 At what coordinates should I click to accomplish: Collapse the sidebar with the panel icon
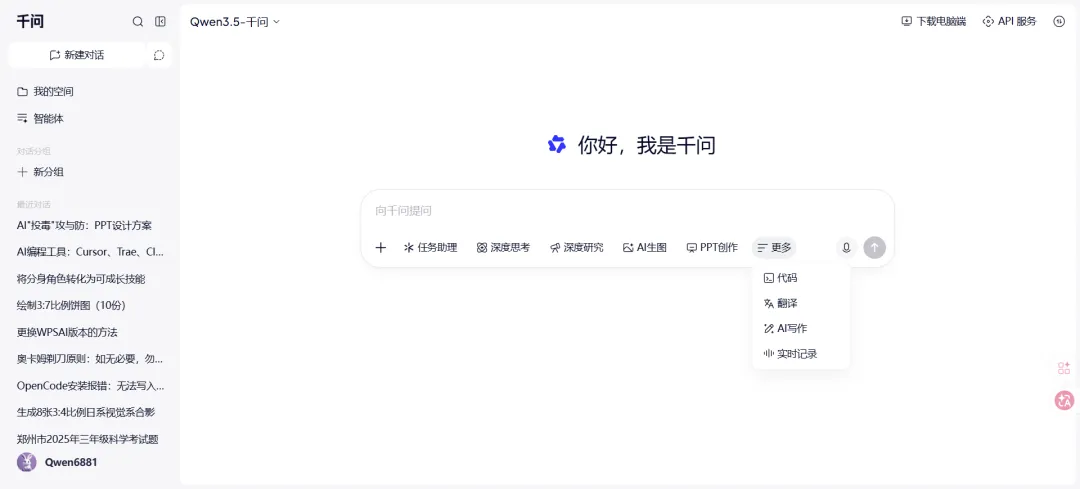click(160, 22)
